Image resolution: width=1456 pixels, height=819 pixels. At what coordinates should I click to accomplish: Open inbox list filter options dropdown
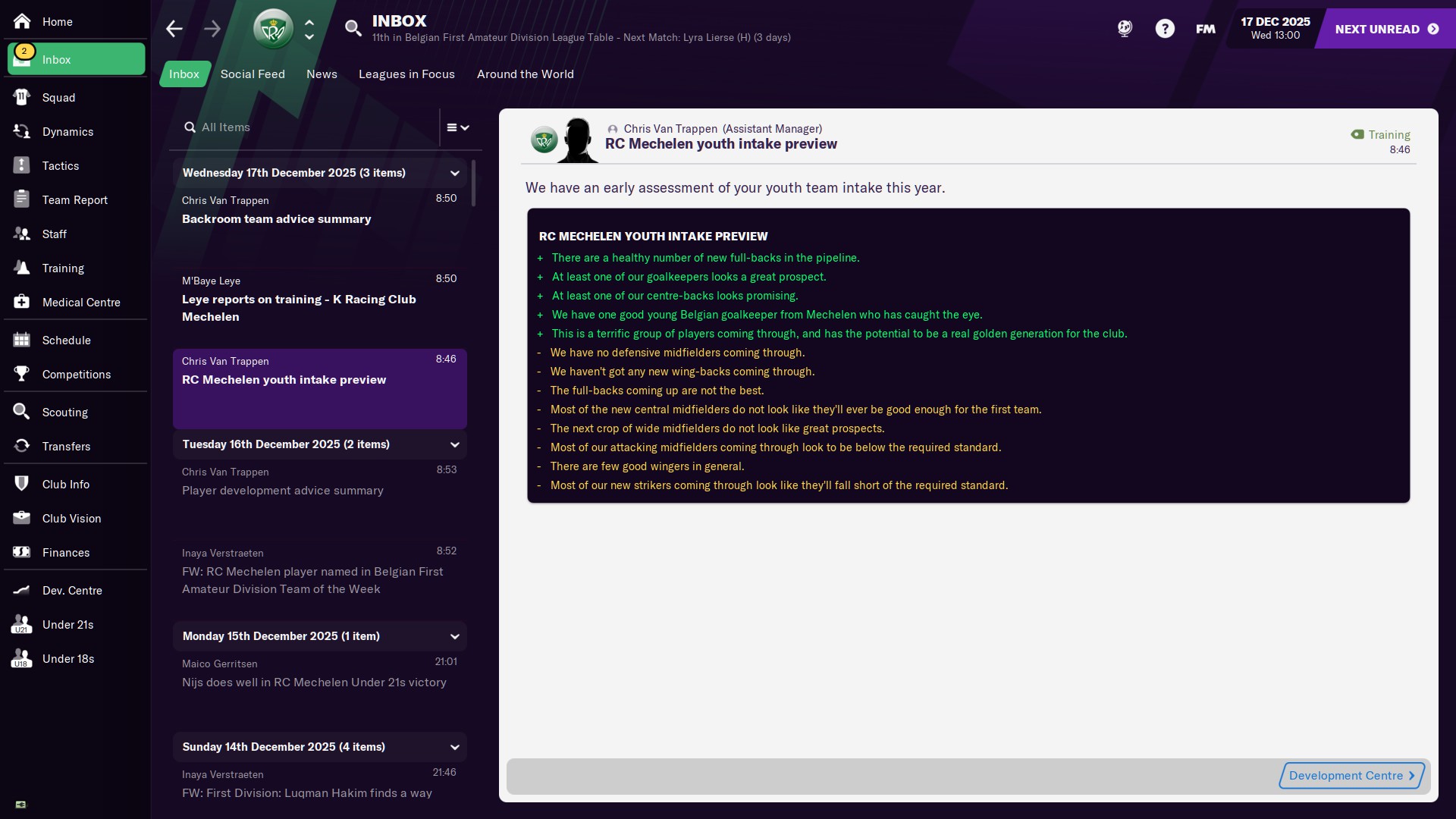457,127
